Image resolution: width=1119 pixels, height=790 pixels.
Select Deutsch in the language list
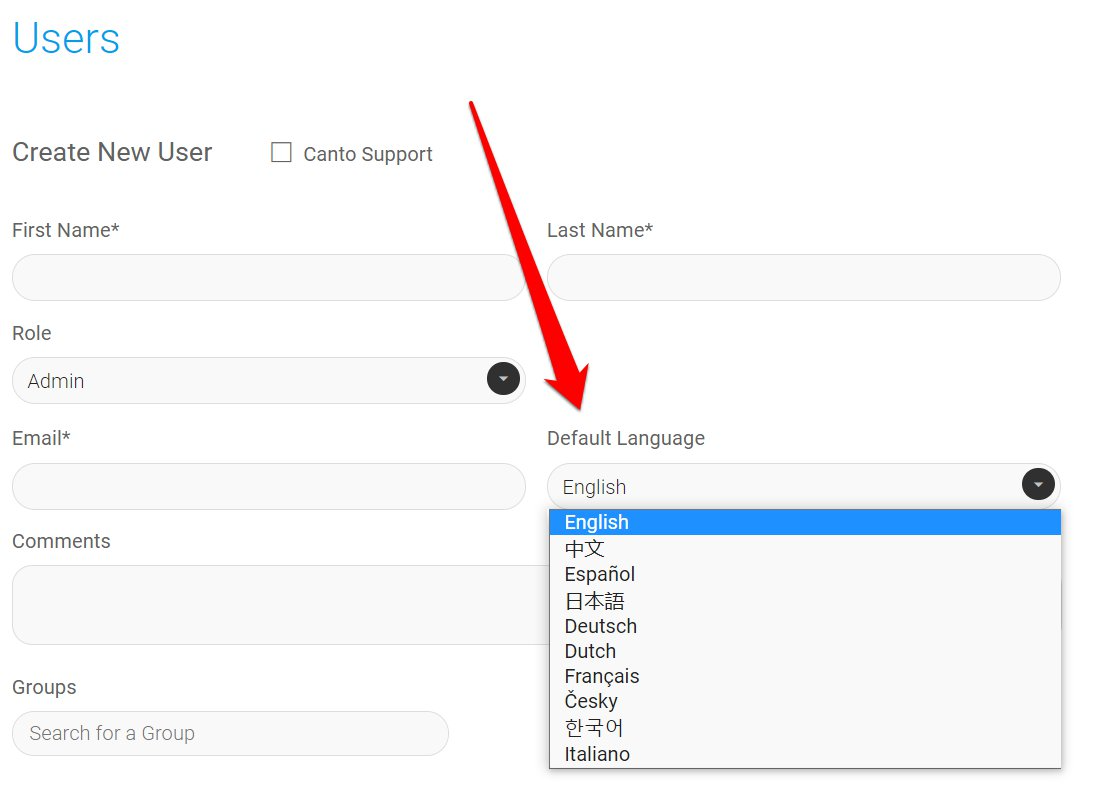pos(601,626)
